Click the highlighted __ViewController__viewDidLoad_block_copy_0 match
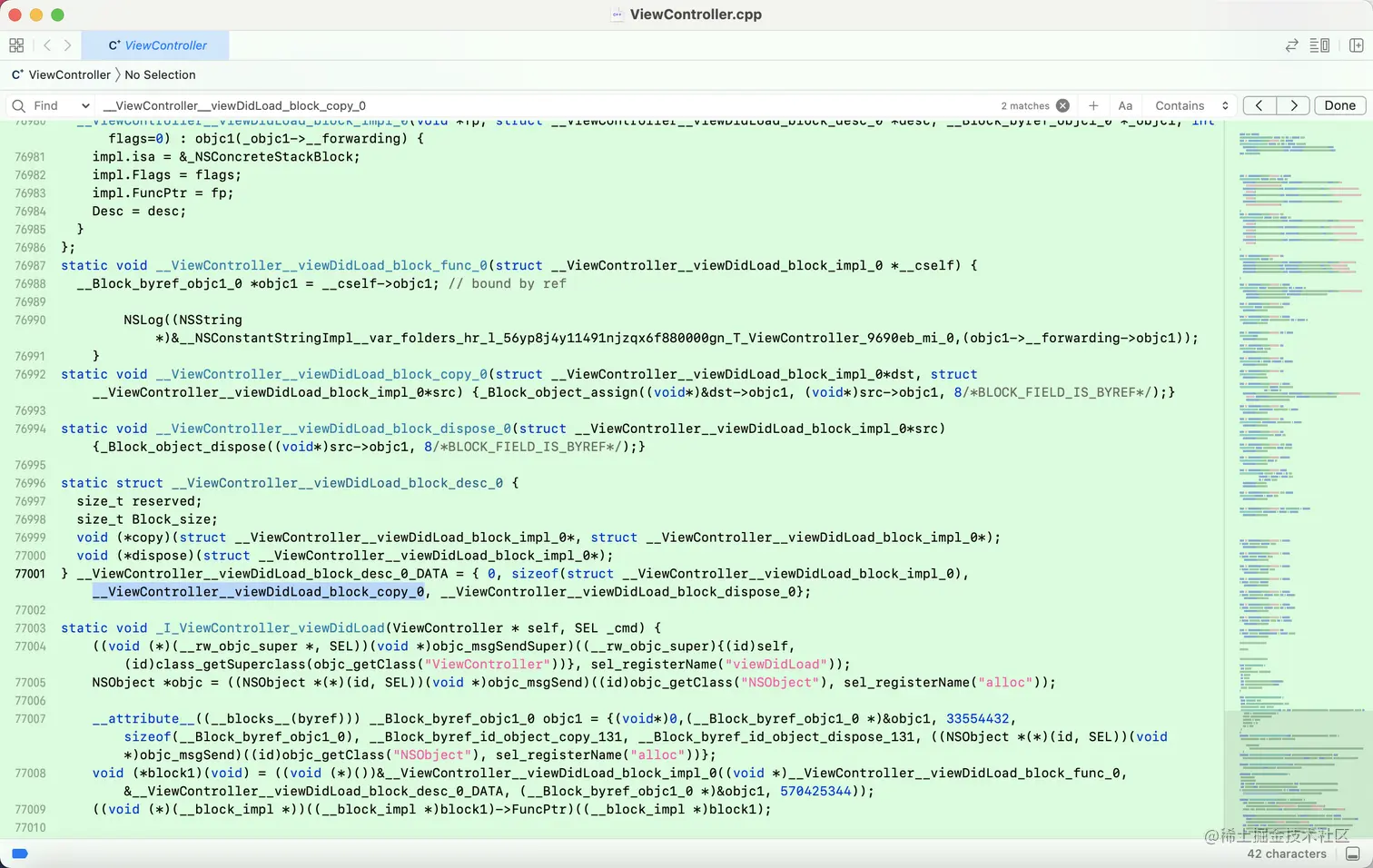This screenshot has height=868, width=1373. click(x=259, y=592)
